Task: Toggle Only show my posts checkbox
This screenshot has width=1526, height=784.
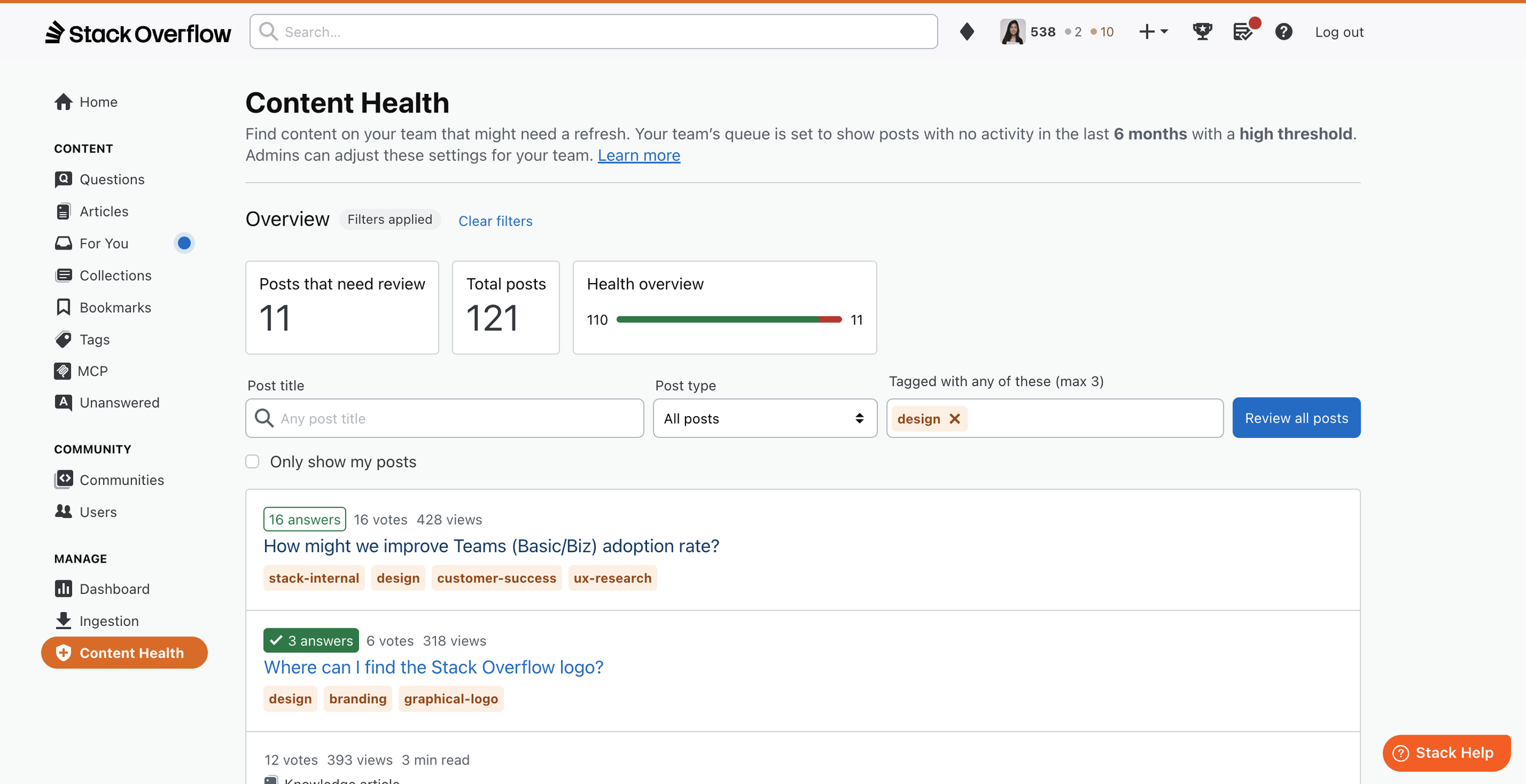Action: click(x=253, y=462)
